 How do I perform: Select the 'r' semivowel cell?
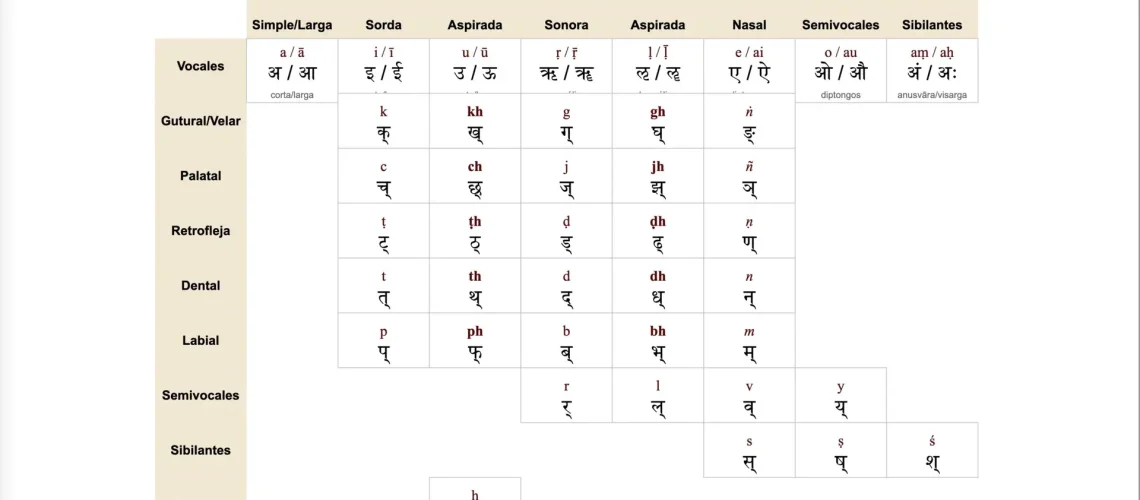(x=566, y=396)
